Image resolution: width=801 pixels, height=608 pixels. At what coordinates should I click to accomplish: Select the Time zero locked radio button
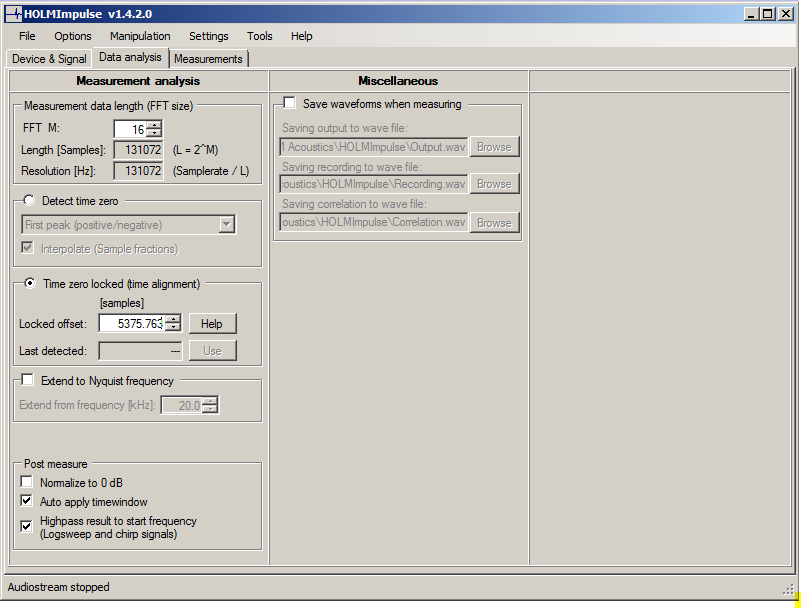click(30, 283)
